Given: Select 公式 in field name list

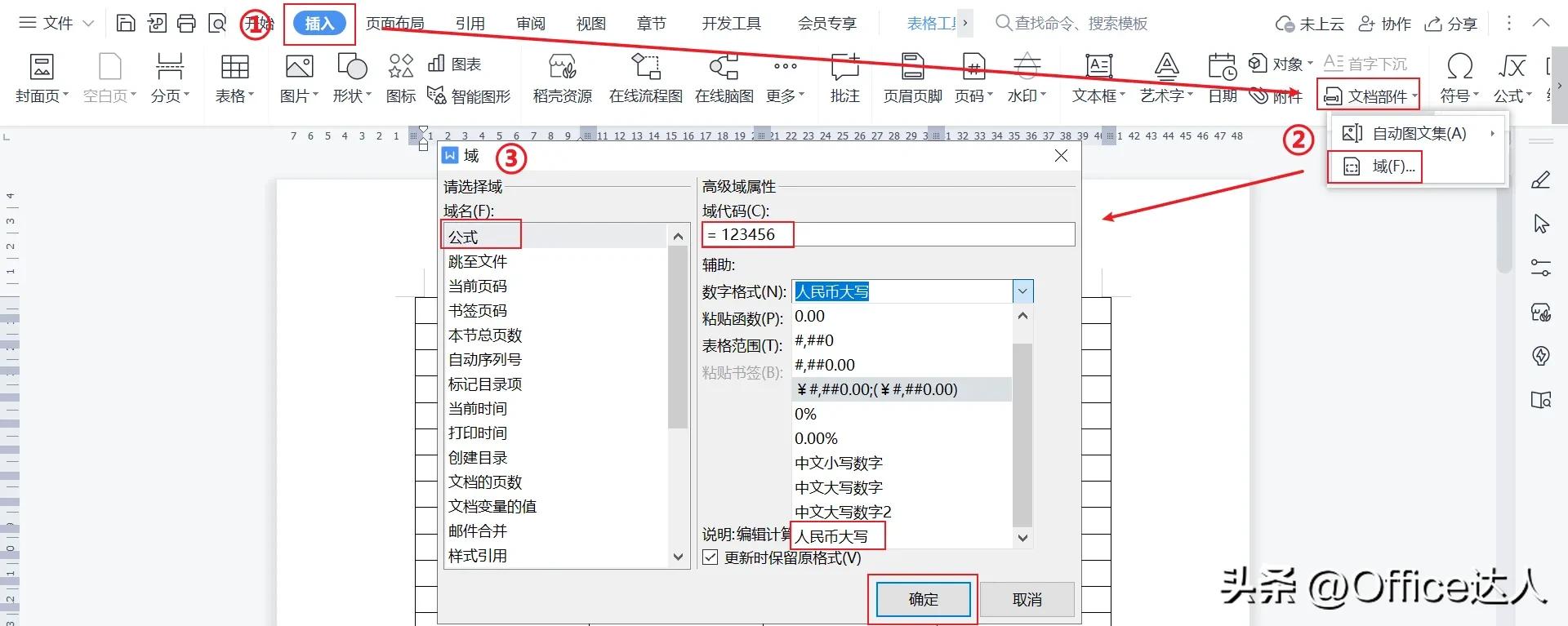Looking at the screenshot, I should click(556, 237).
